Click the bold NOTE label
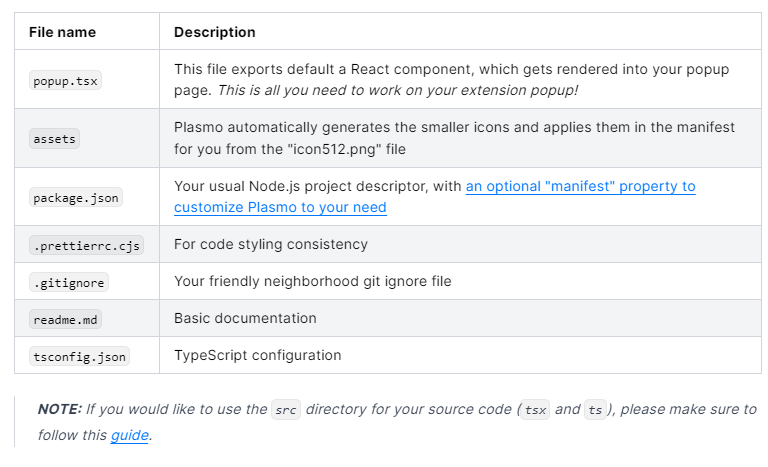 click(60, 409)
